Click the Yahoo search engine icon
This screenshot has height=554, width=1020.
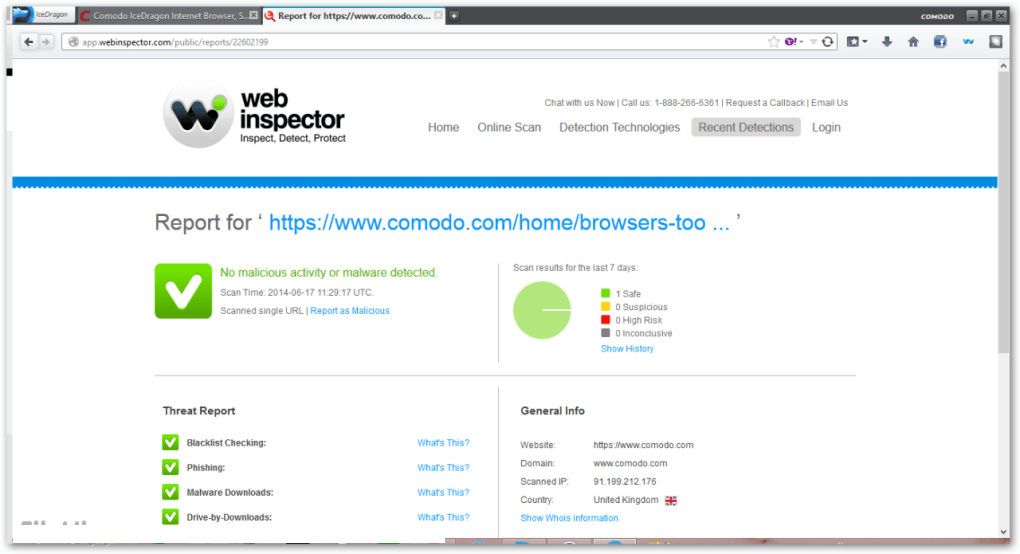pyautogui.click(x=790, y=42)
